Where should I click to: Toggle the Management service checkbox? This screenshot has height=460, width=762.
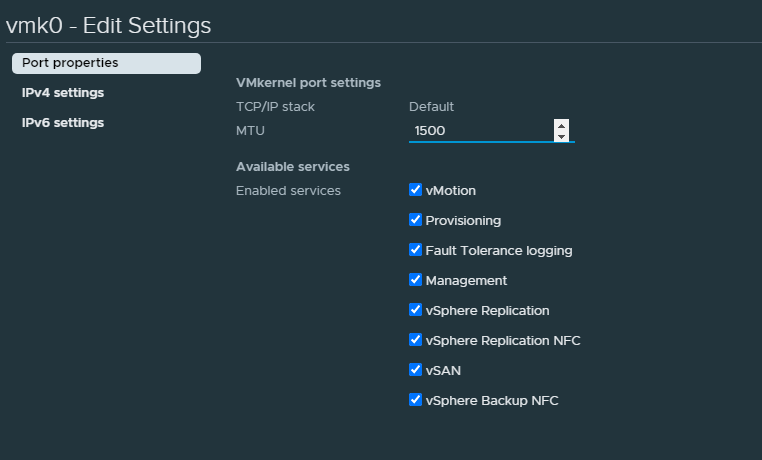pos(416,280)
